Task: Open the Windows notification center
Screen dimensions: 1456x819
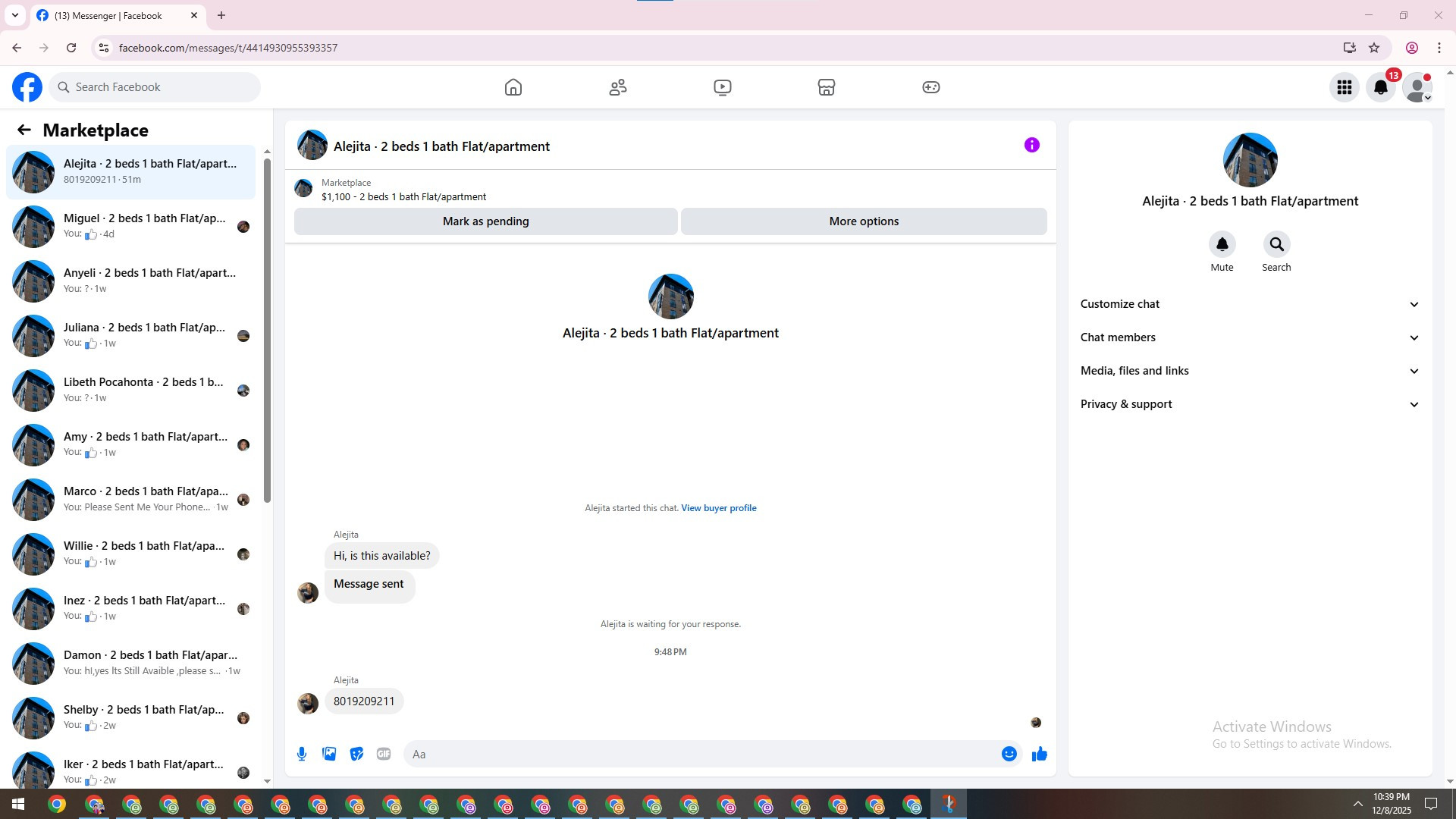Action: pos(1432,804)
